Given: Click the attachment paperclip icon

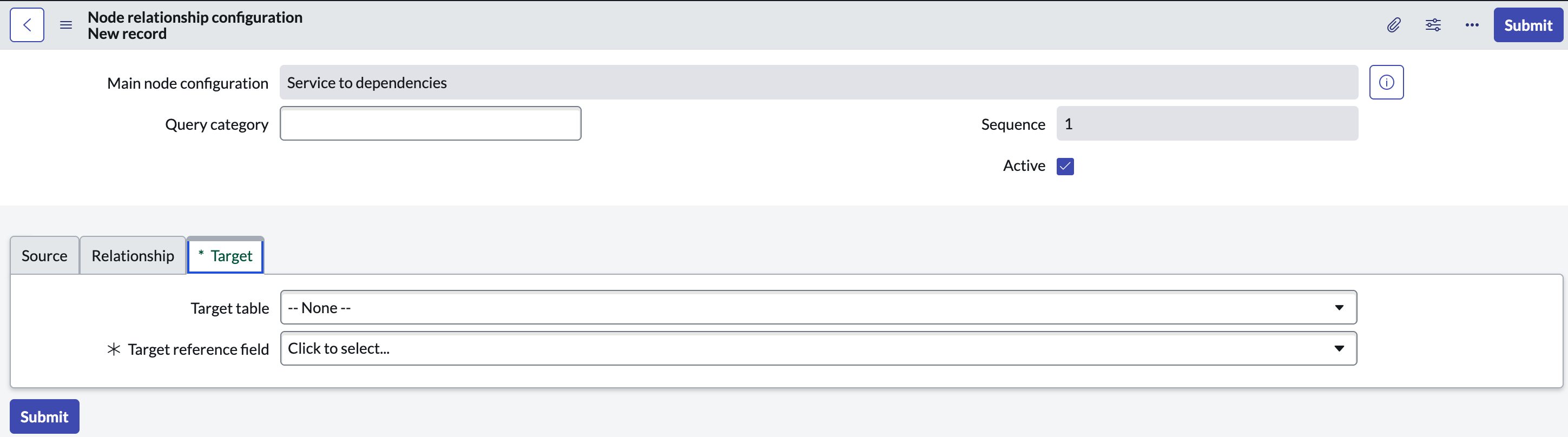Looking at the screenshot, I should click(x=1393, y=25).
